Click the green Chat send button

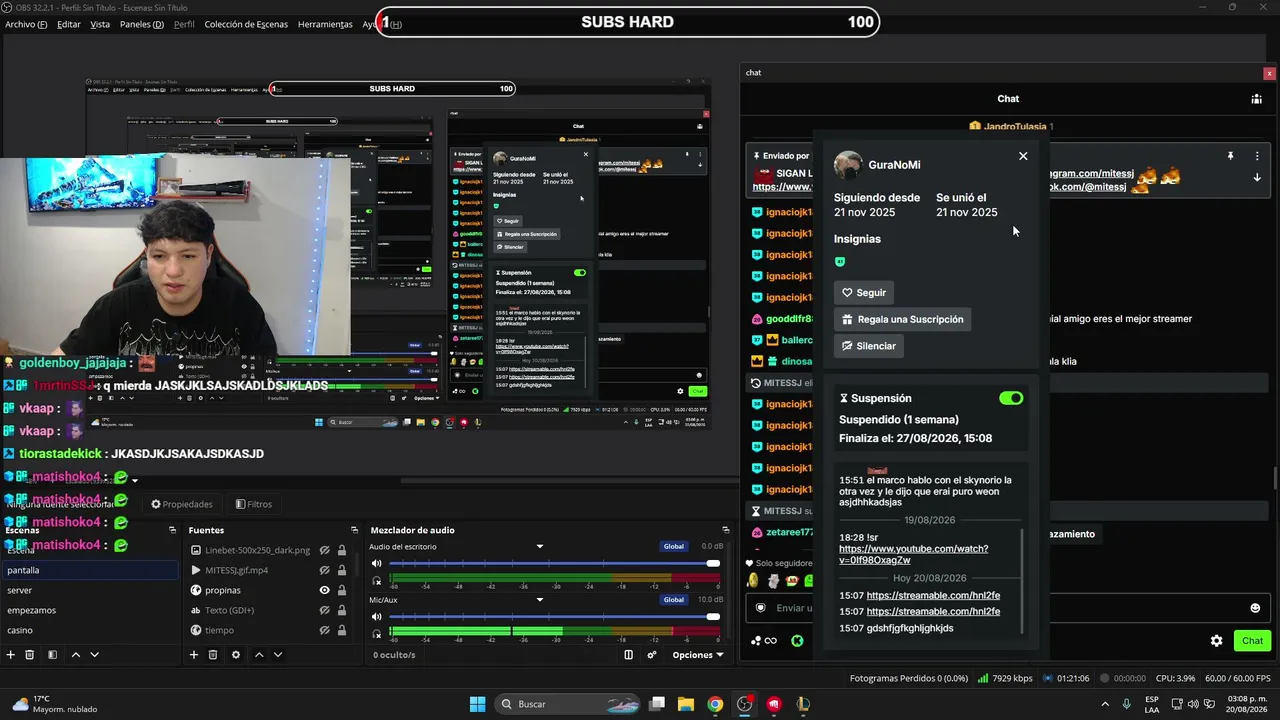point(1252,641)
